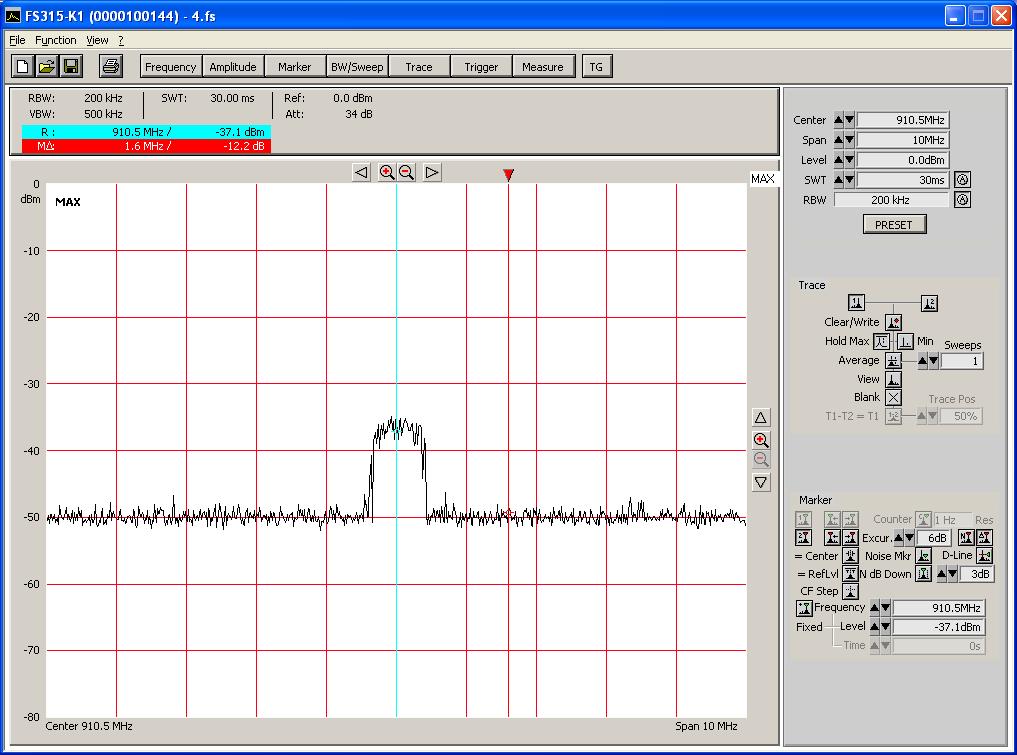Open the View menu
The height and width of the screenshot is (755, 1017).
(x=97, y=40)
